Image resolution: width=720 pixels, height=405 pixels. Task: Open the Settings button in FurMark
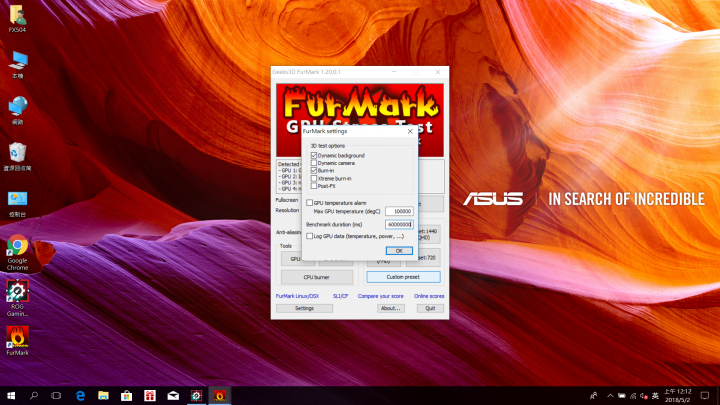304,308
